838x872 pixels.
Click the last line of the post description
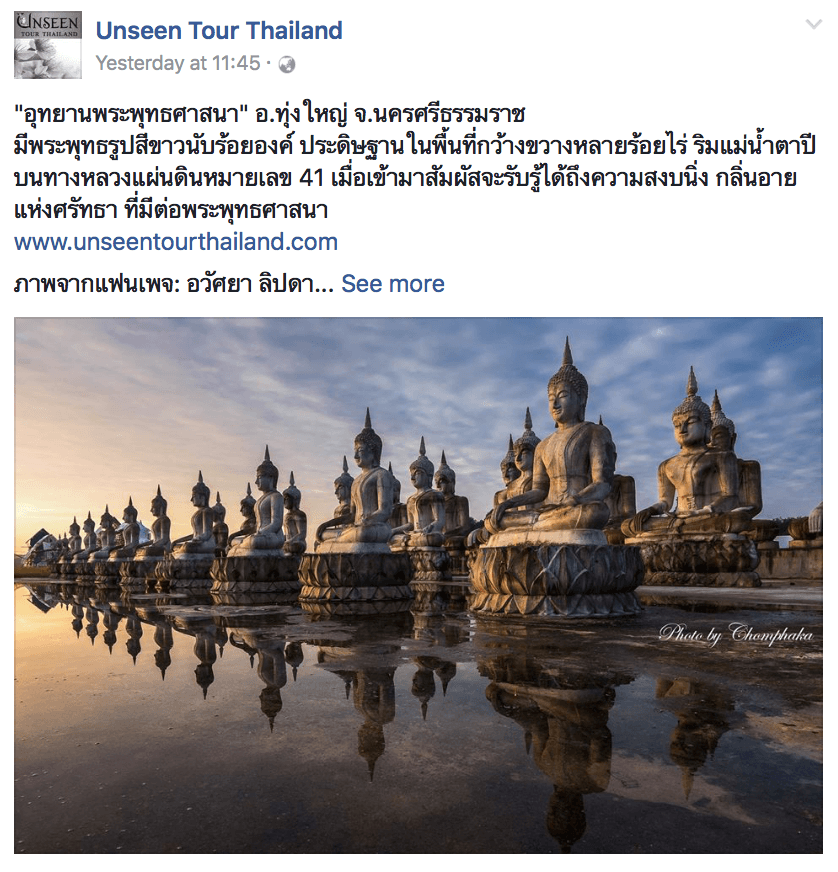click(x=171, y=210)
